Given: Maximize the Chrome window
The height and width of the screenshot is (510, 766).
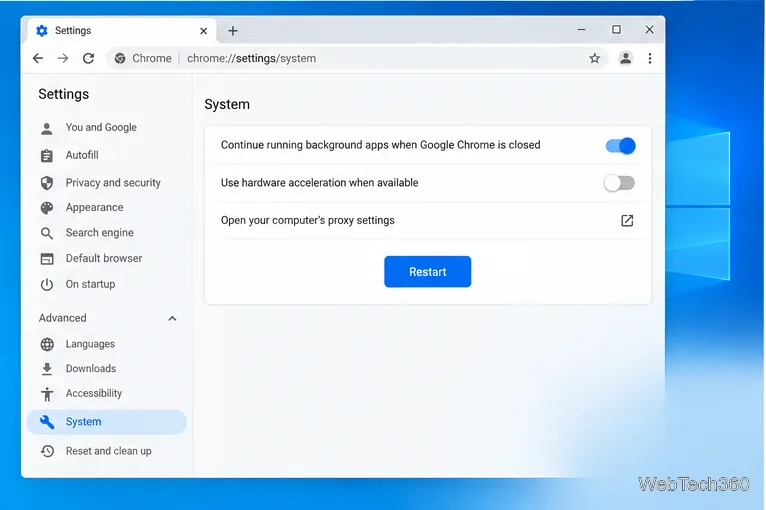Looking at the screenshot, I should (x=617, y=30).
